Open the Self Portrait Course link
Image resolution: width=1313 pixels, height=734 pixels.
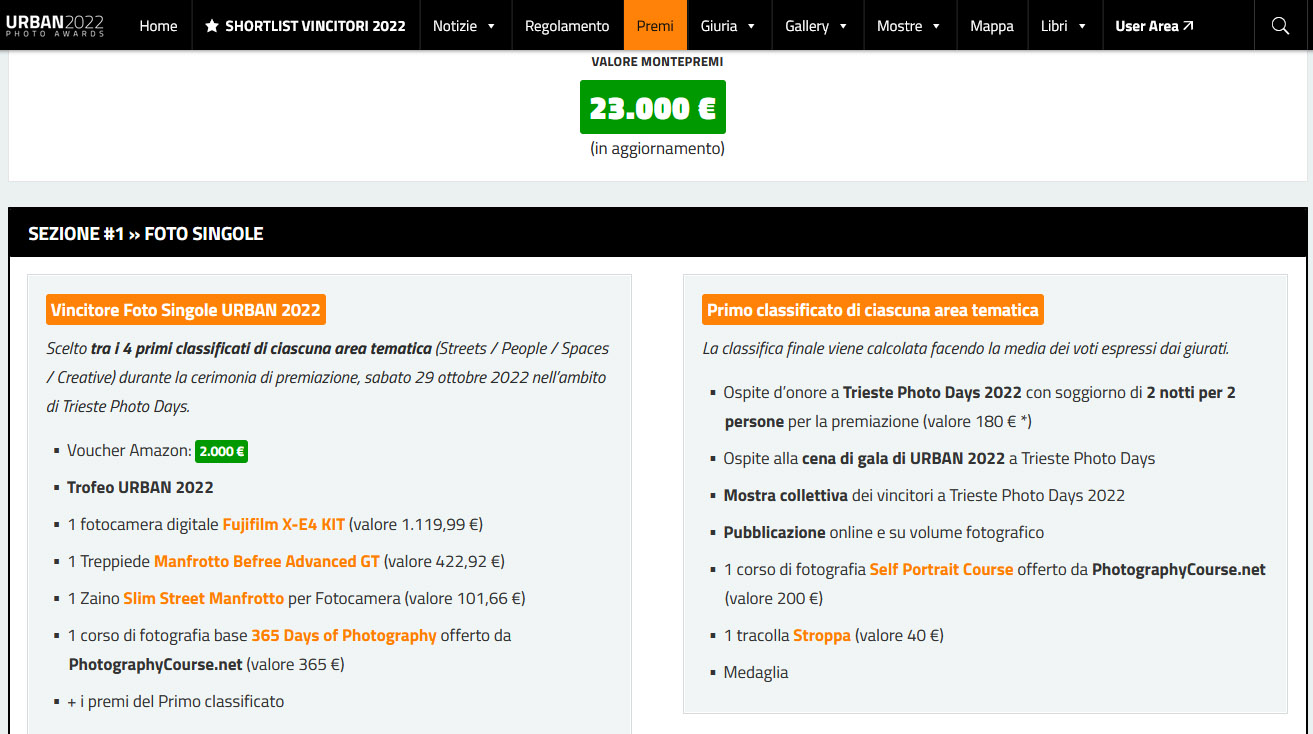(x=942, y=569)
